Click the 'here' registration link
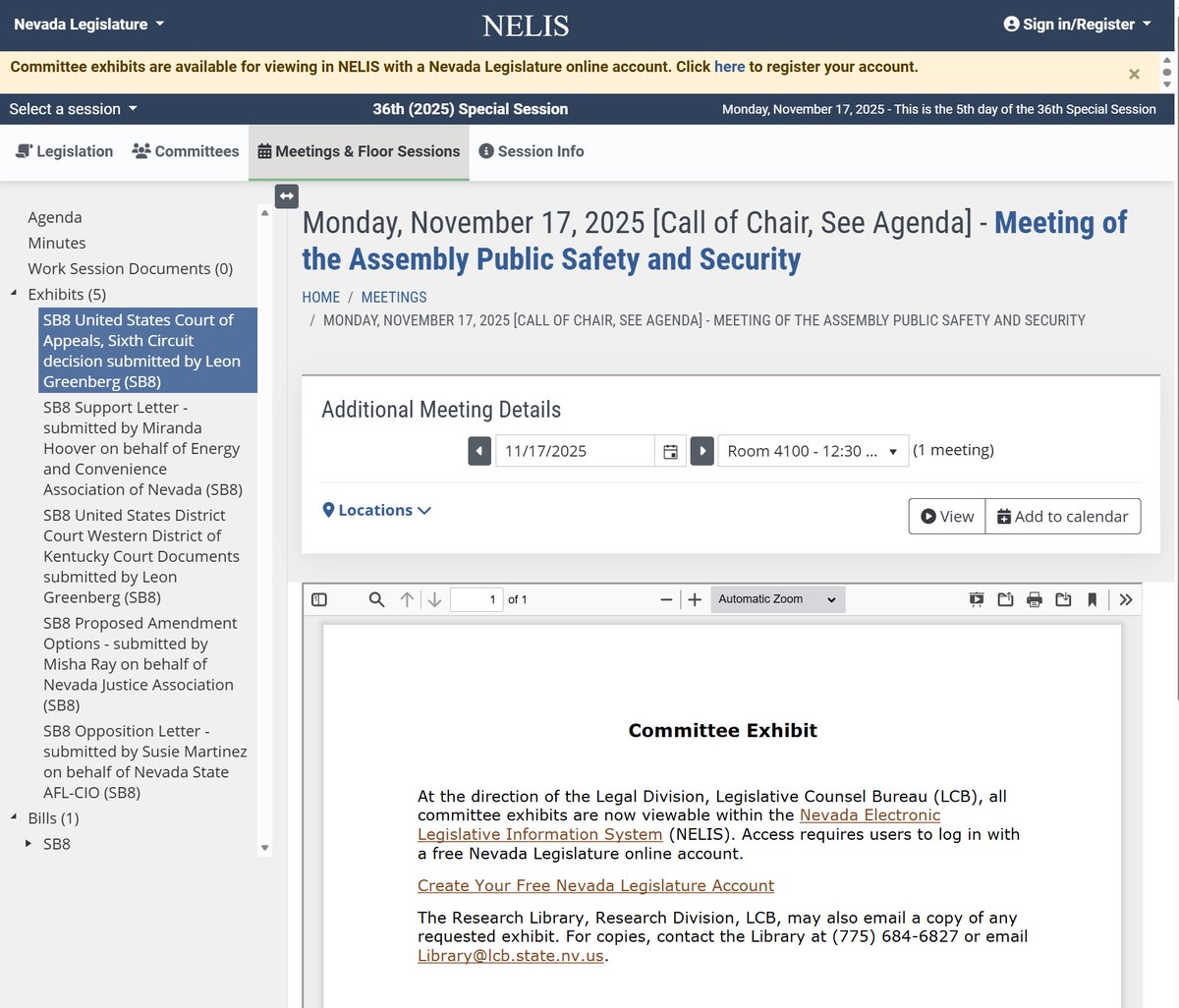Viewport: 1179px width, 1008px height. 729,67
